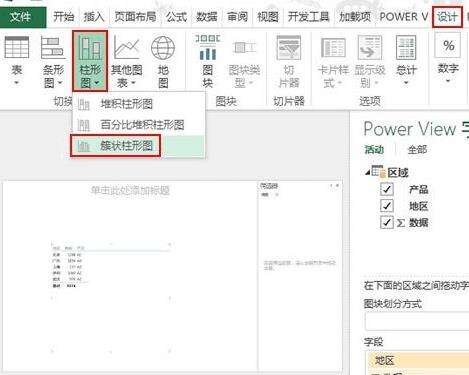The image size is (469, 375).
Task: Uncheck the 产品 field checkbox
Action: 386,189
